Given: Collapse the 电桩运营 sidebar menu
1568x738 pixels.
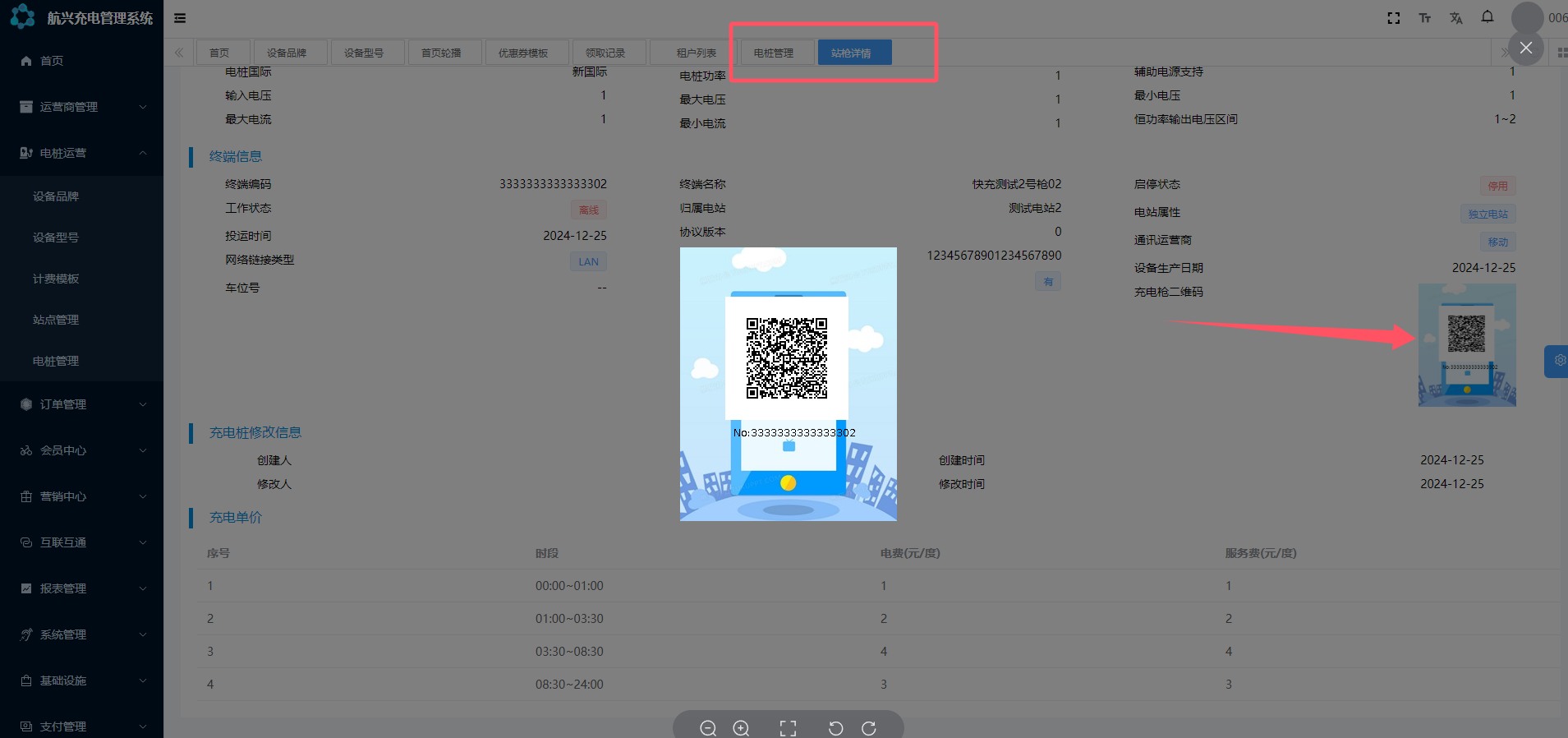Looking at the screenshot, I should pyautogui.click(x=81, y=153).
